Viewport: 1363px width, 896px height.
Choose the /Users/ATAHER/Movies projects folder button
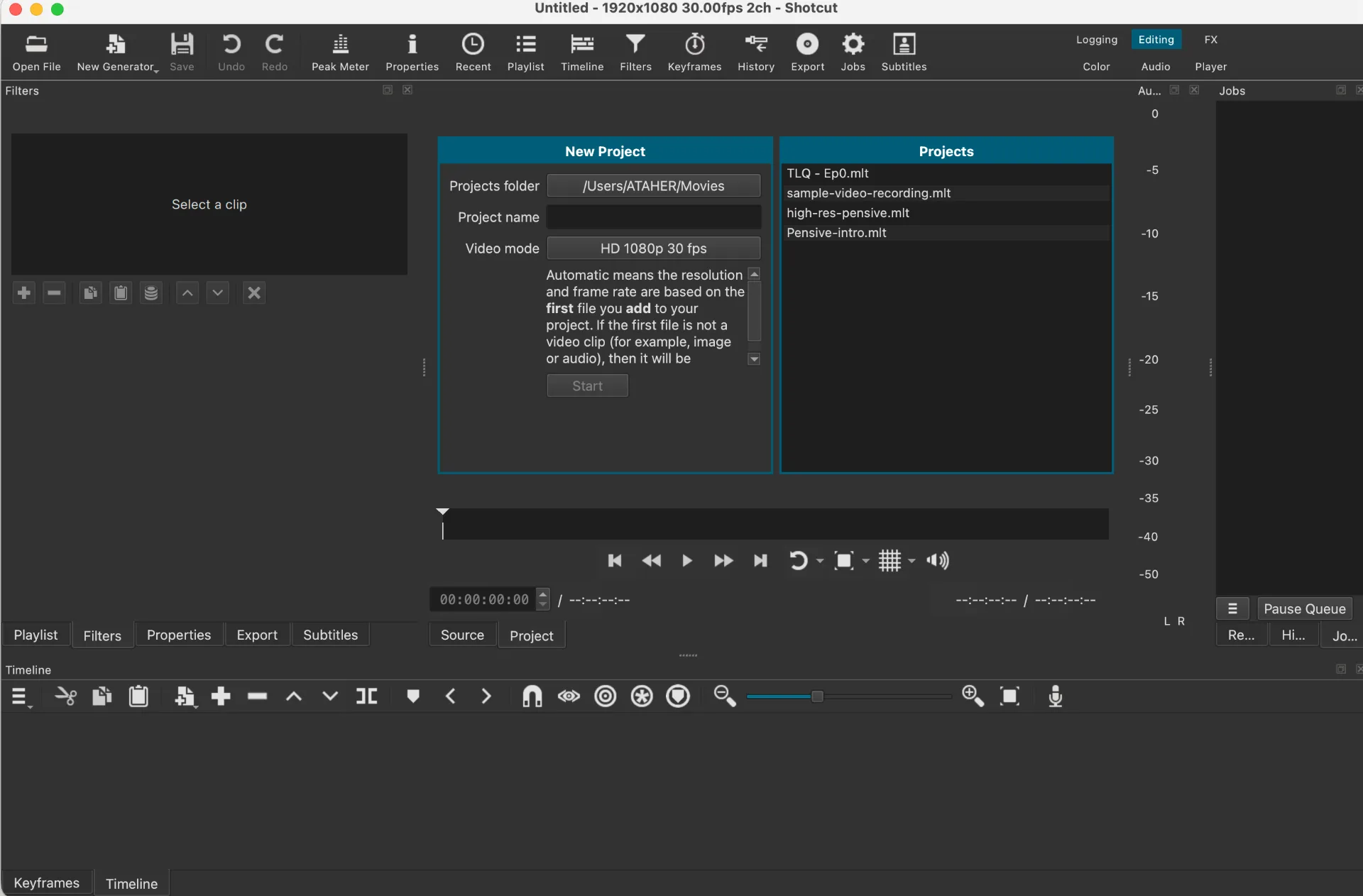[653, 186]
